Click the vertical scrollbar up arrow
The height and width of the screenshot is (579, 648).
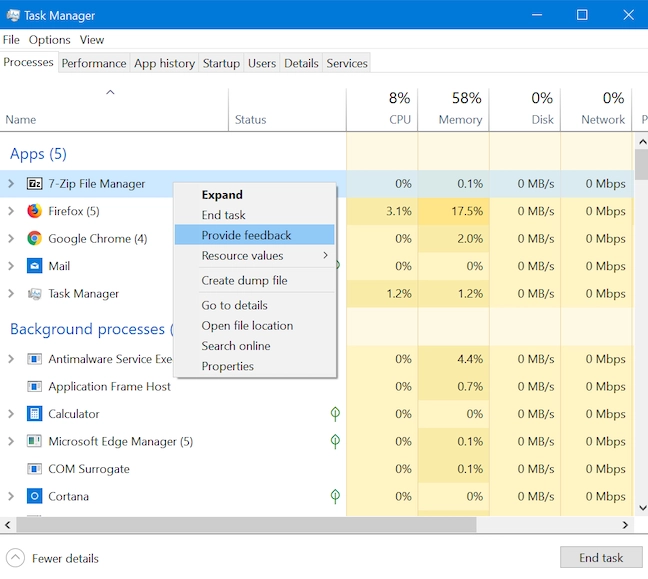tap(642, 142)
